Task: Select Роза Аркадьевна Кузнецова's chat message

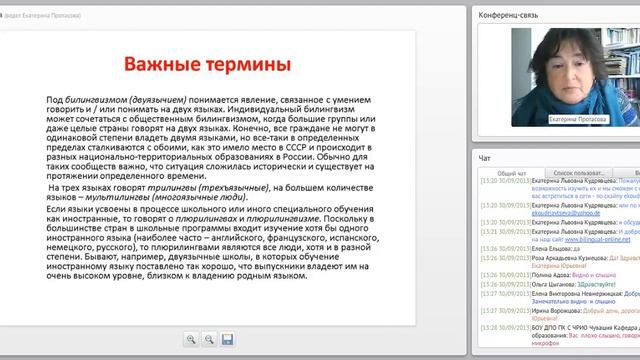Action: click(x=560, y=262)
